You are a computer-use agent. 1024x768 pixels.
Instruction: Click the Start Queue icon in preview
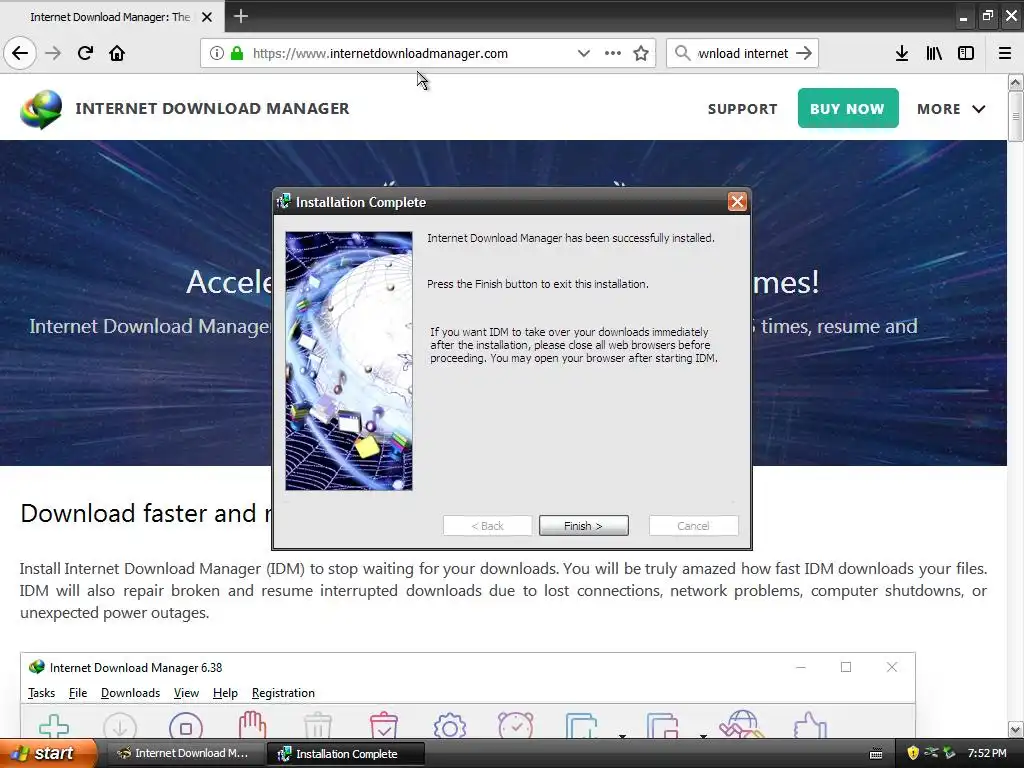pyautogui.click(x=581, y=726)
